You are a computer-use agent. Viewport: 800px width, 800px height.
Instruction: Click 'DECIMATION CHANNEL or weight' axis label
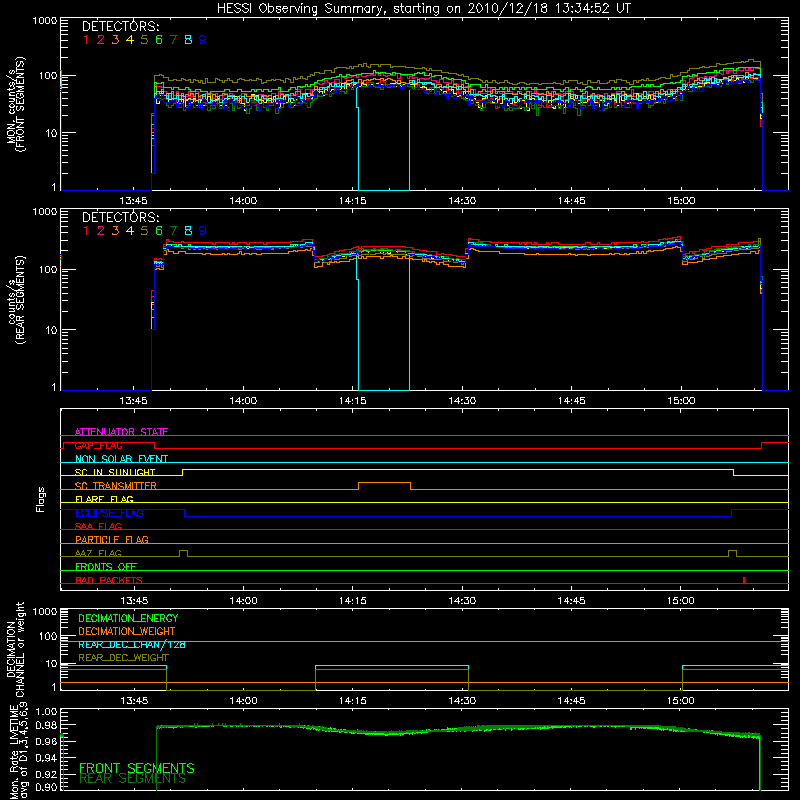click(x=16, y=649)
